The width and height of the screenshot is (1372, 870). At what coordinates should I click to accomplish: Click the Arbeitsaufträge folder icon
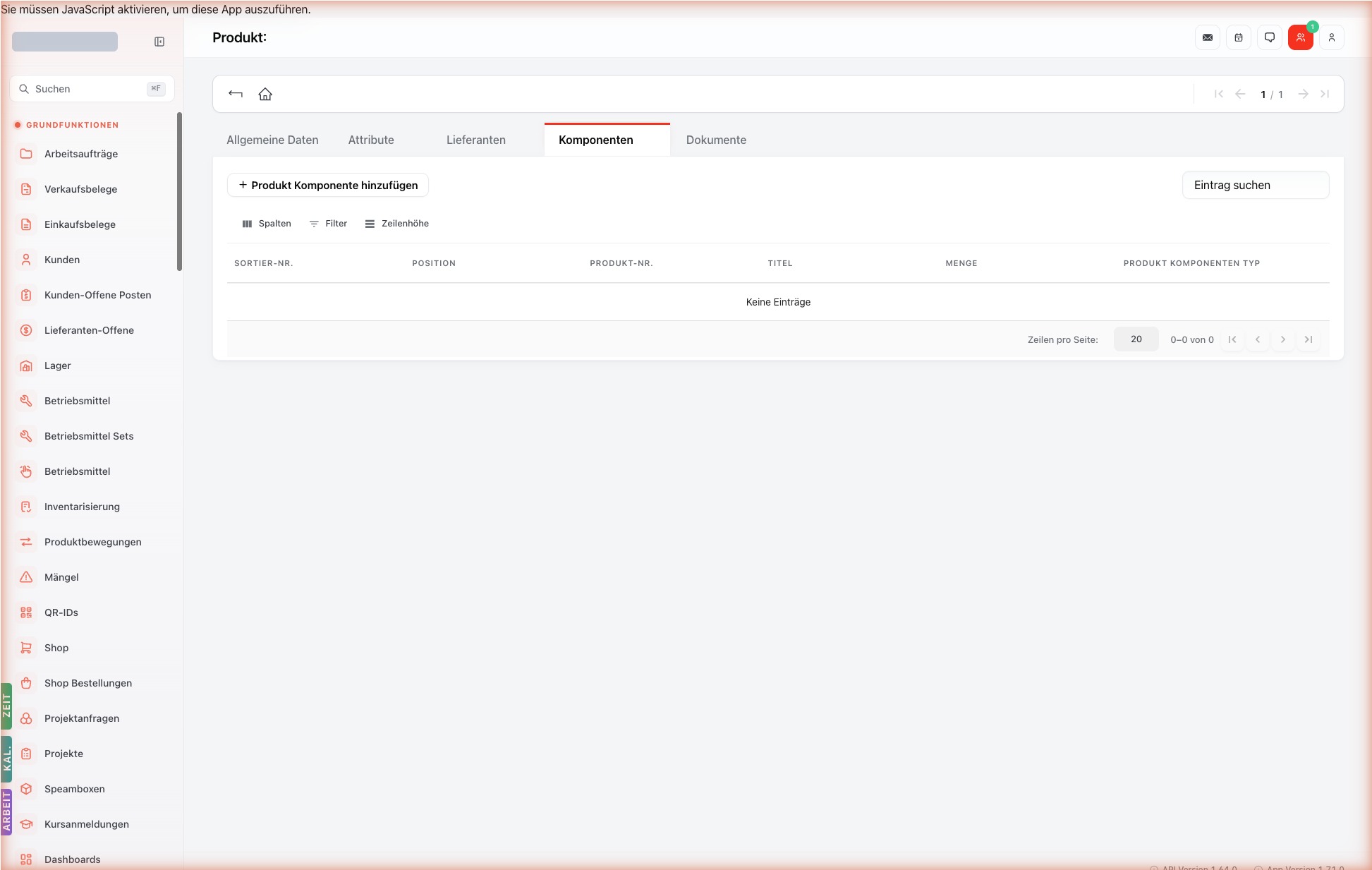[x=26, y=154]
